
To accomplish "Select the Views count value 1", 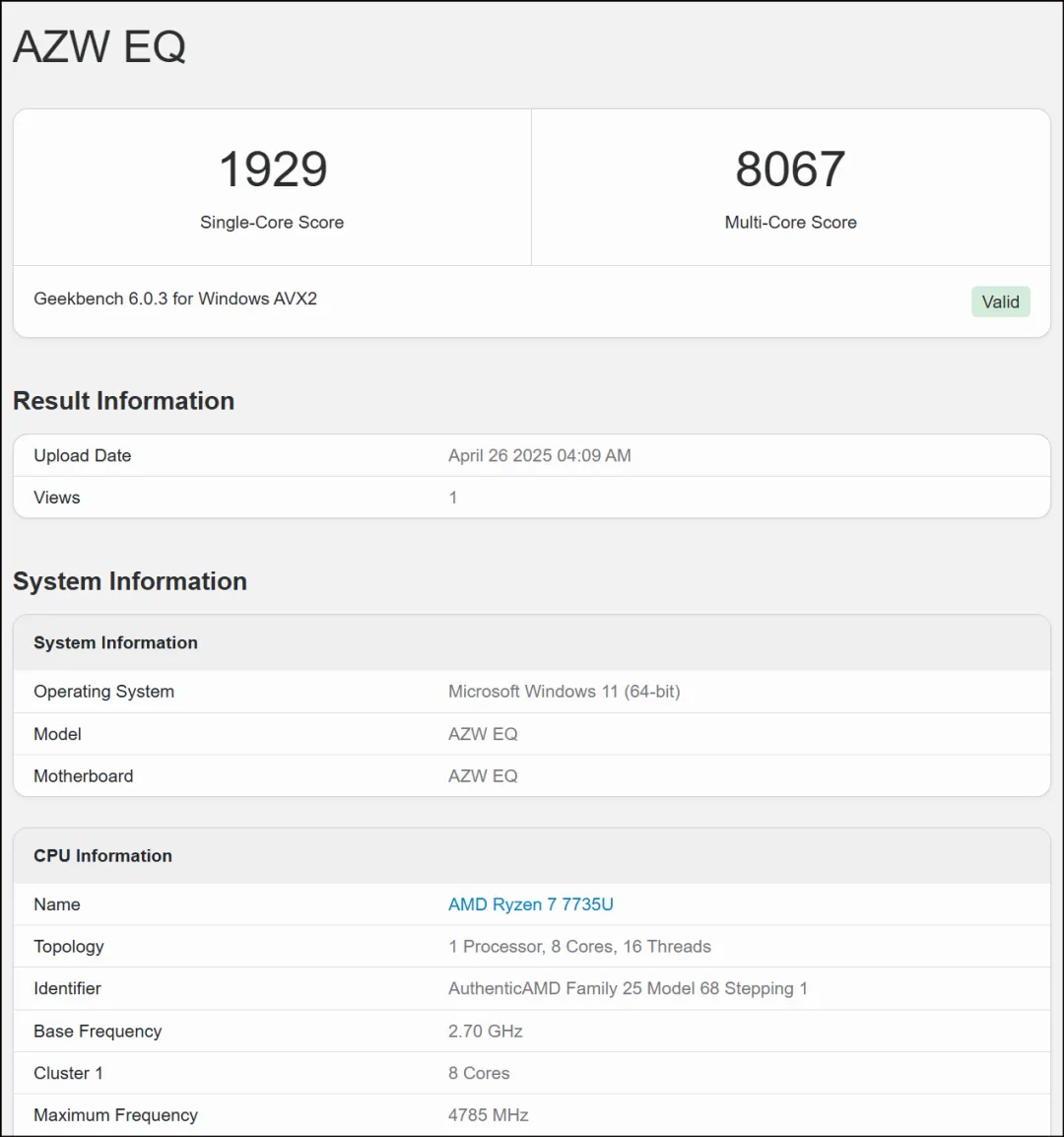I will tap(453, 498).
